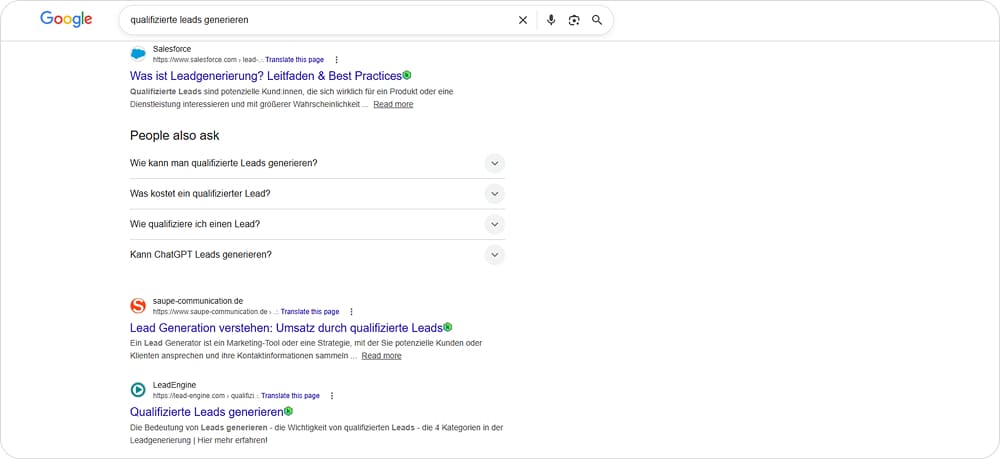Click the 'Salesforce' site name

(x=172, y=49)
